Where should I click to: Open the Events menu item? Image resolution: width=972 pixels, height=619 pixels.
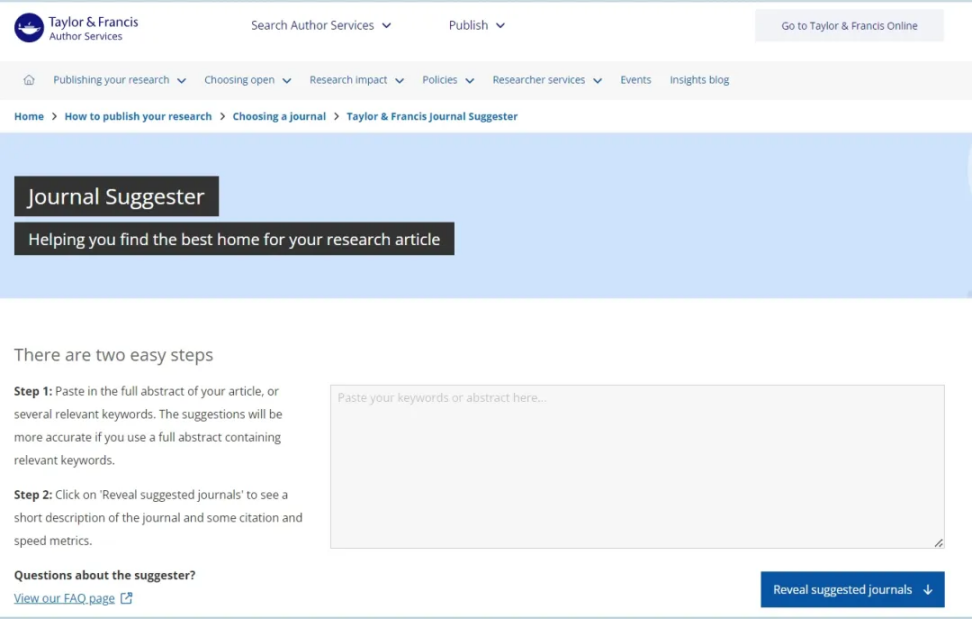click(635, 80)
